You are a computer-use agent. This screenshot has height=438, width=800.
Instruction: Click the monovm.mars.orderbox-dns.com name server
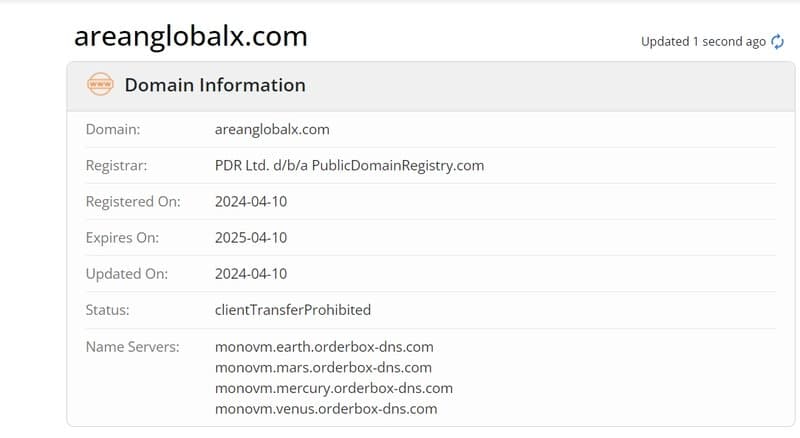tap(323, 368)
